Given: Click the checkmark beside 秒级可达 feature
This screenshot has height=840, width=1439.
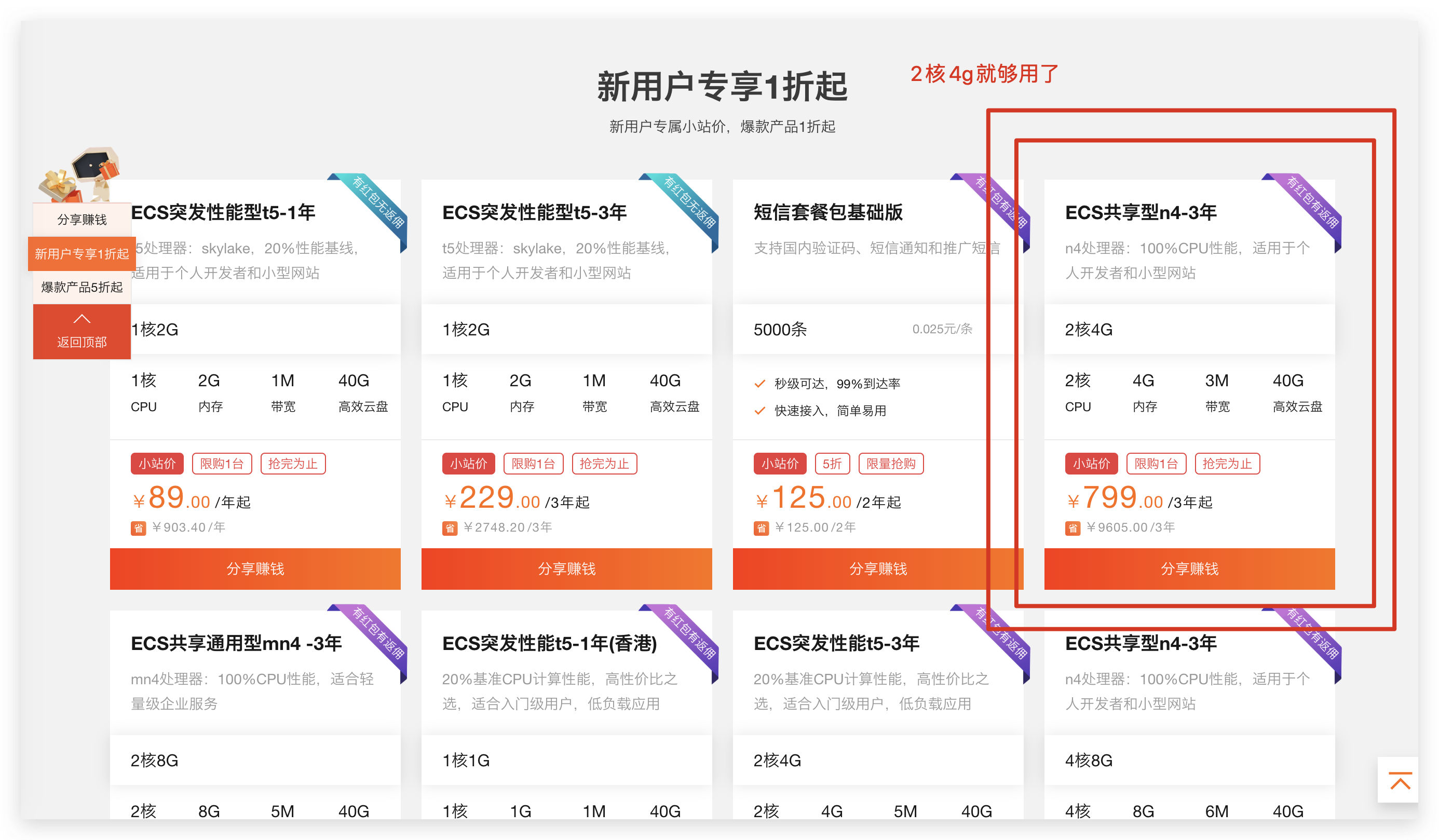Looking at the screenshot, I should tap(759, 384).
